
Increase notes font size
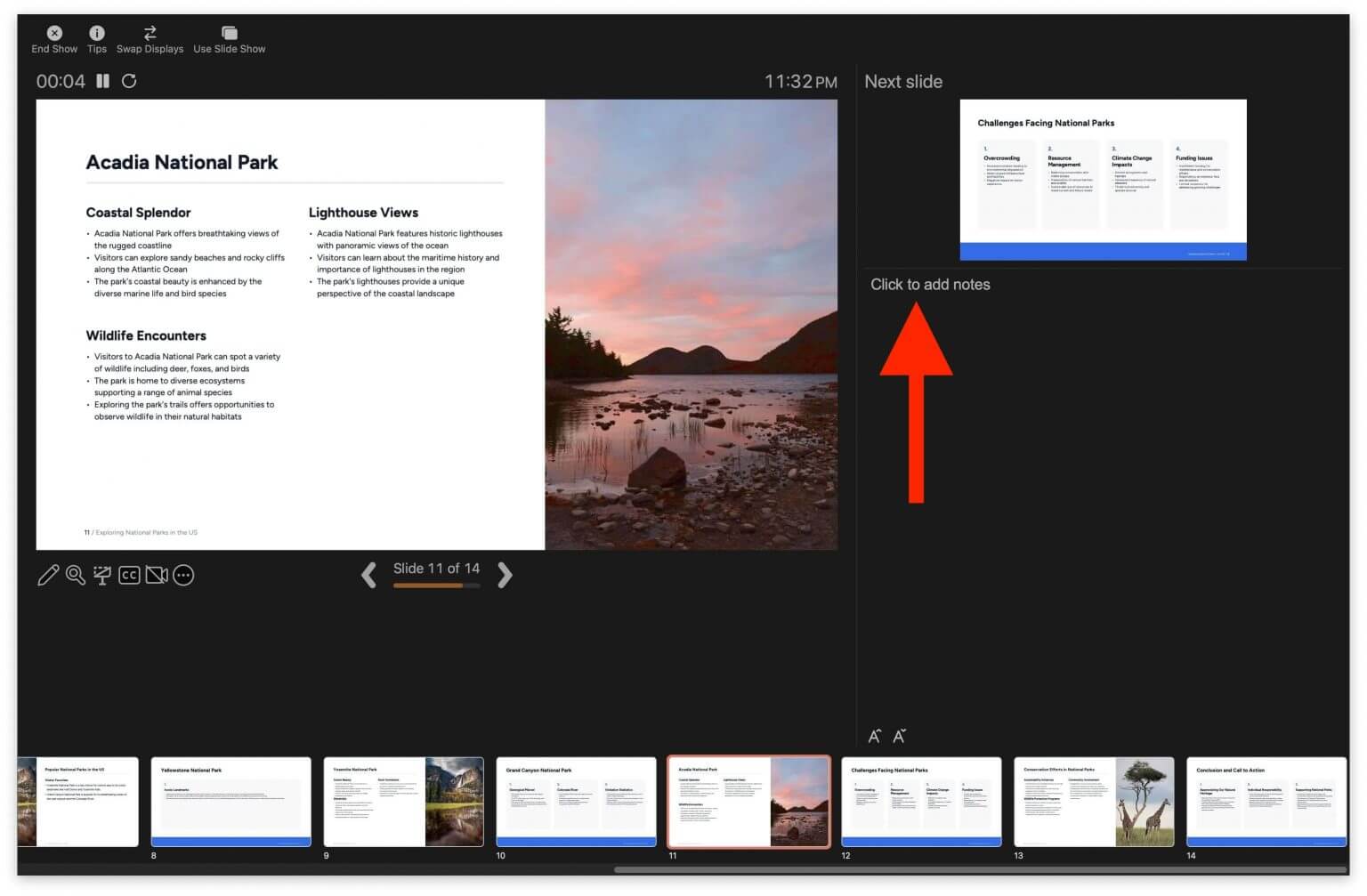pyautogui.click(x=874, y=736)
